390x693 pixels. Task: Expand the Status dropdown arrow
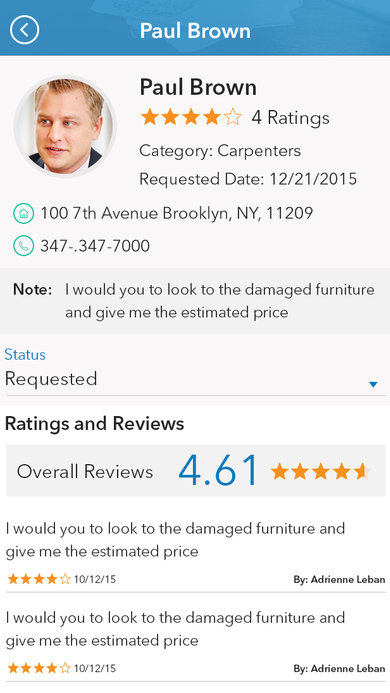[373, 385]
